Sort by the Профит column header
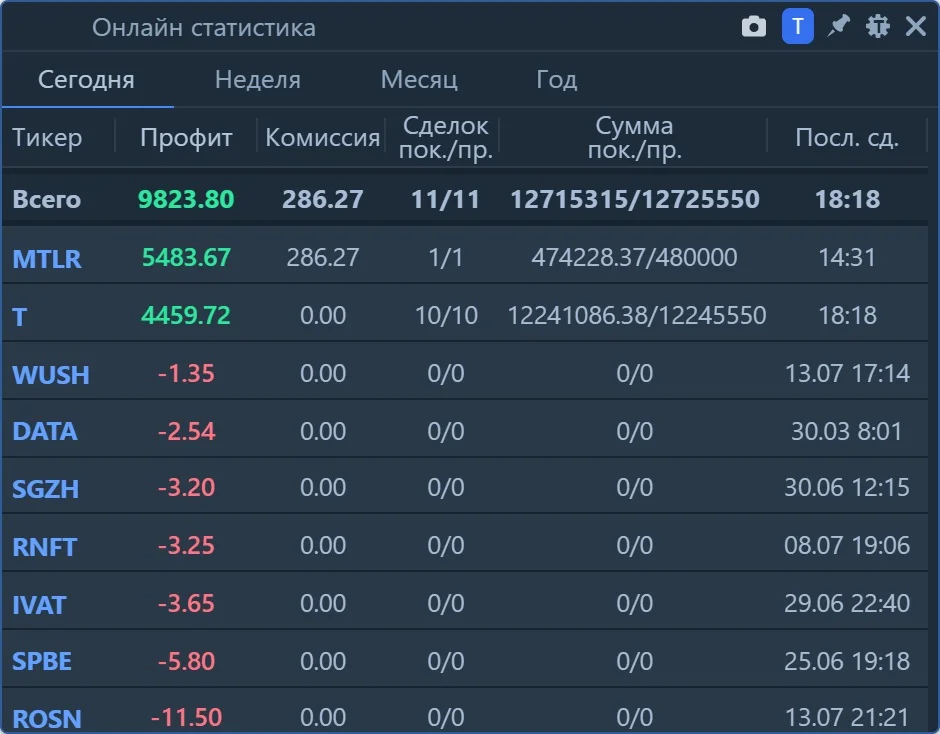Screen dimensions: 940x734 (186, 137)
